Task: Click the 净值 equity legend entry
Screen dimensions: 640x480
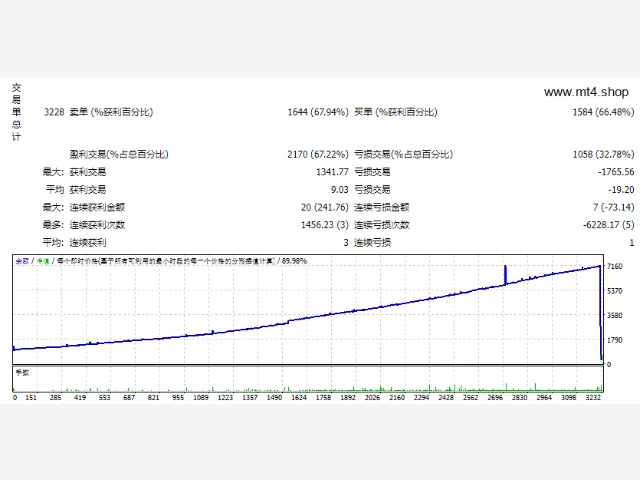Action: click(x=43, y=261)
